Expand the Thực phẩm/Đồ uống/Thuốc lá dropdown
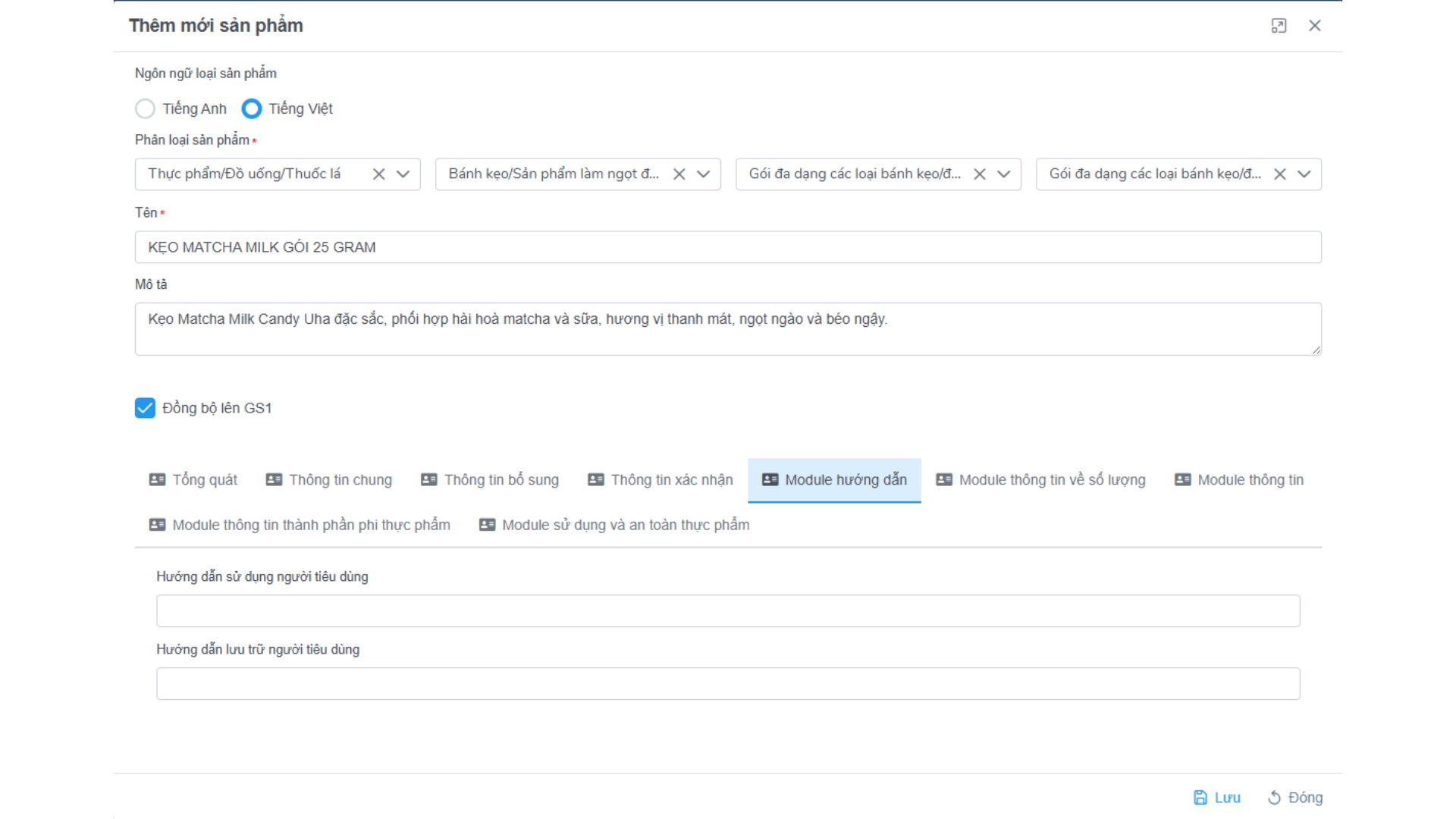1456x819 pixels. pos(403,174)
